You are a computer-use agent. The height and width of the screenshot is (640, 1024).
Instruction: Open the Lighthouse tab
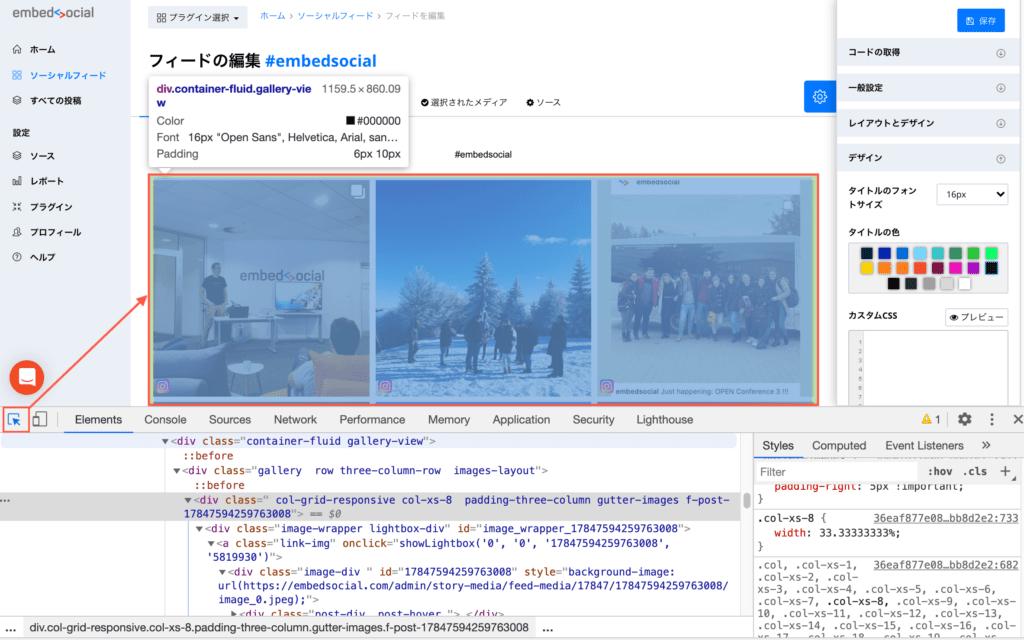pos(665,419)
